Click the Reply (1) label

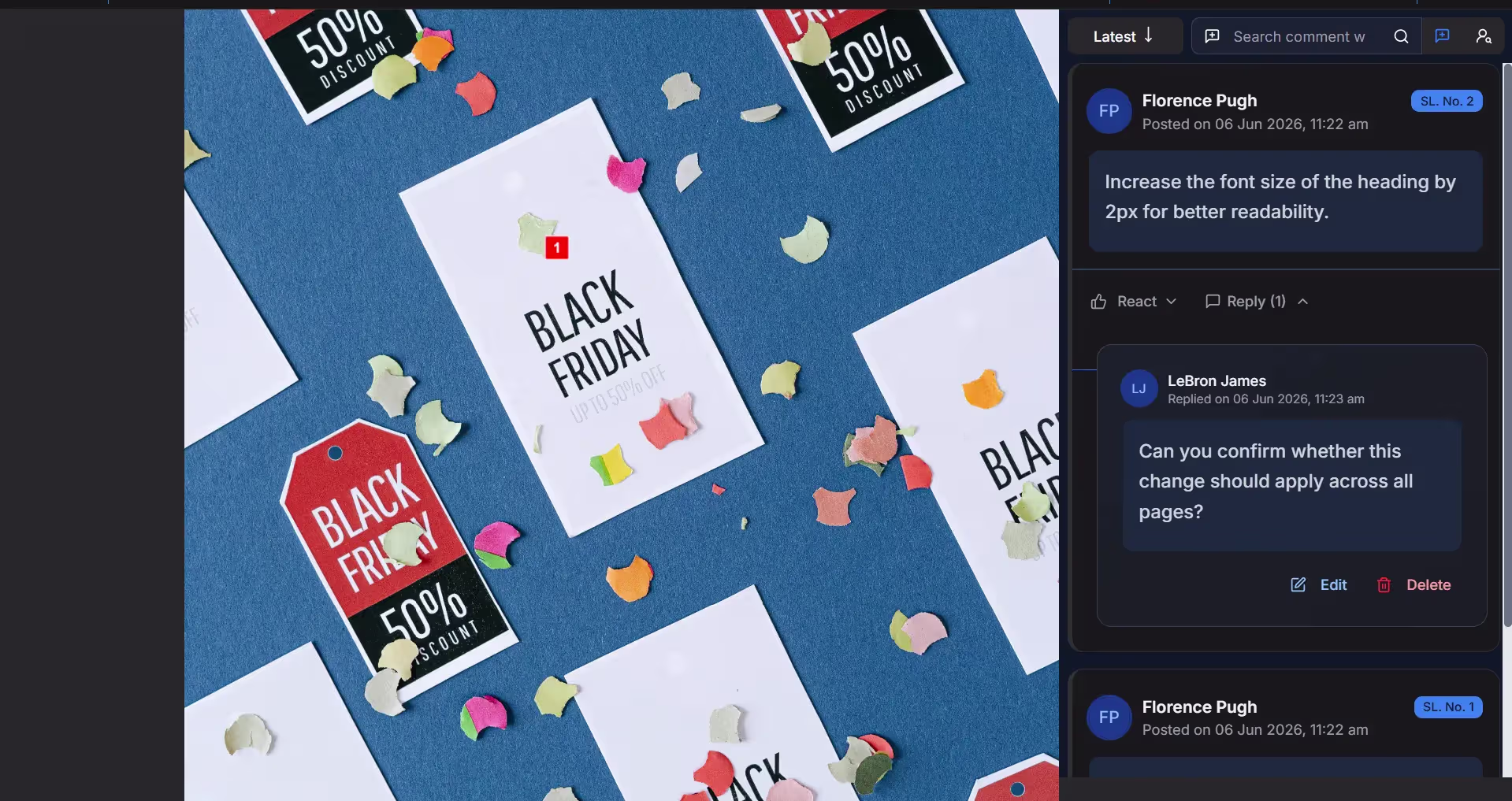(x=1256, y=302)
